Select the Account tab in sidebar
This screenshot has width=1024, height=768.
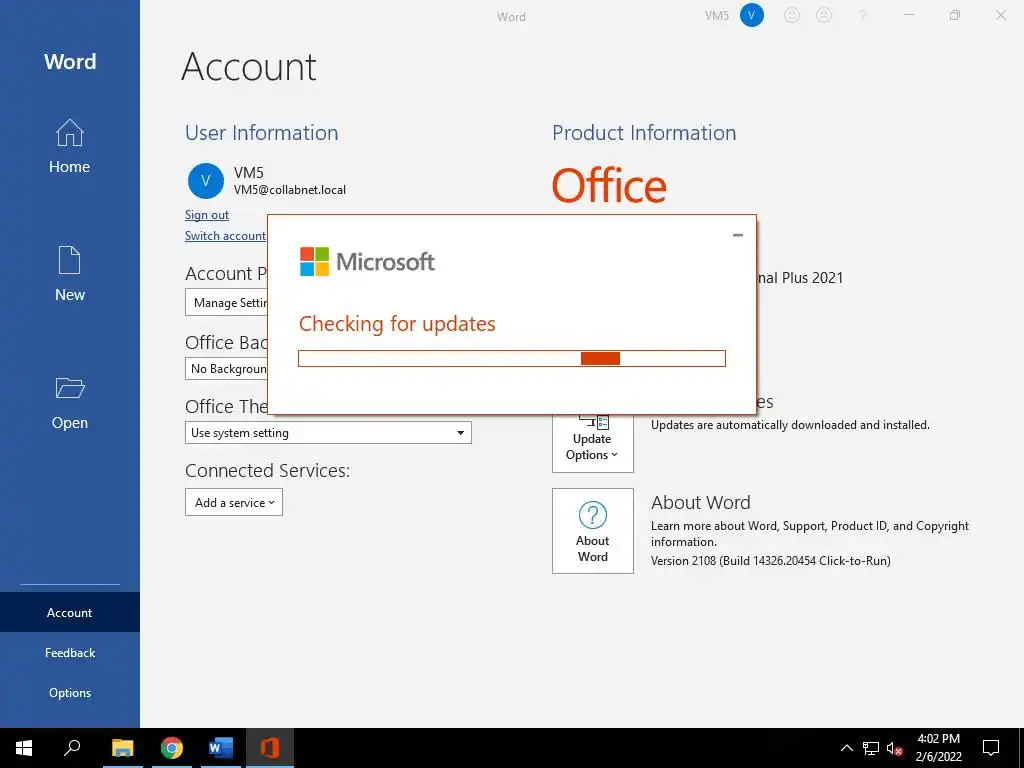point(69,613)
